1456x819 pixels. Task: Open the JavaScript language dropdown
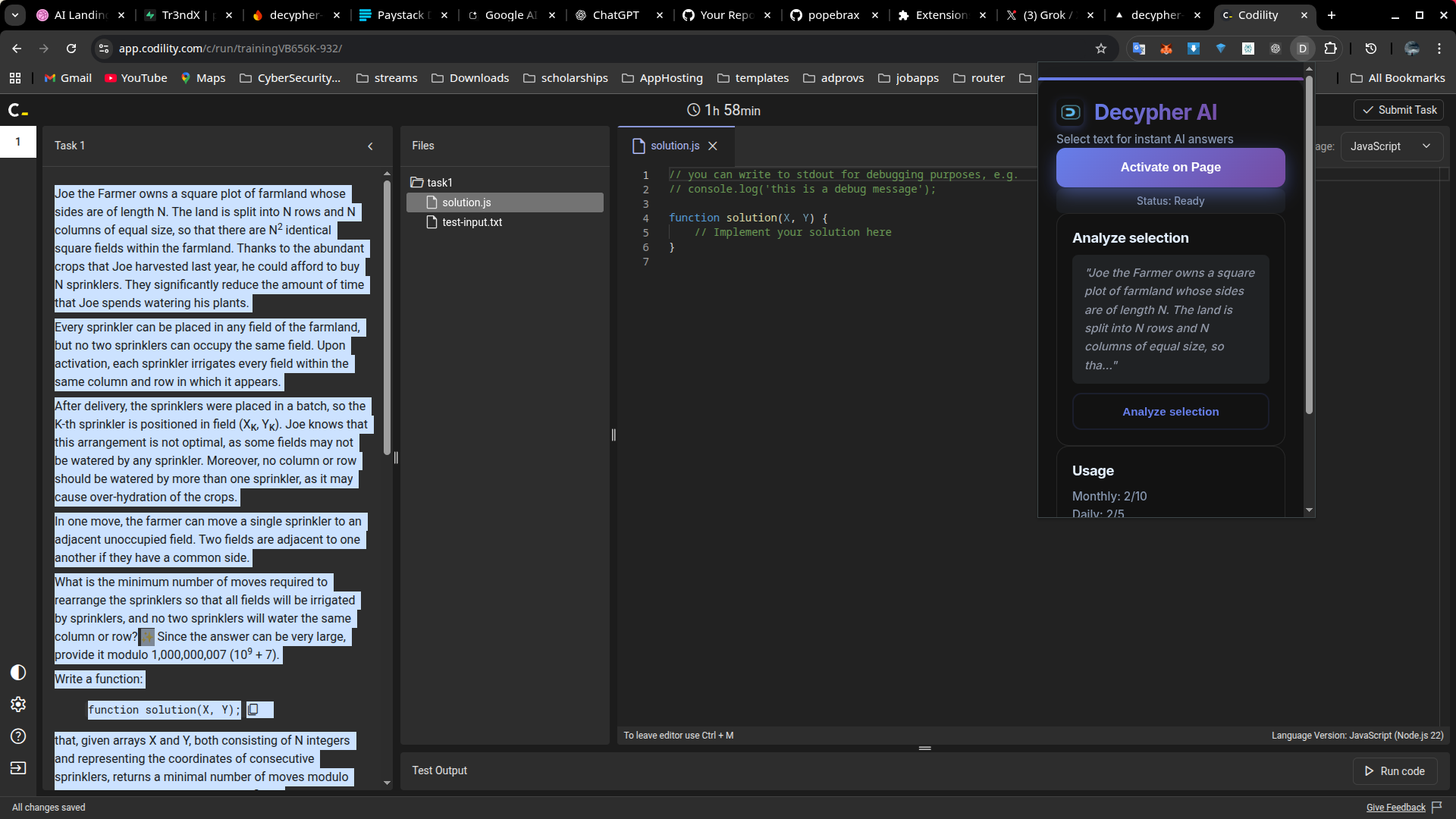pyautogui.click(x=1391, y=146)
